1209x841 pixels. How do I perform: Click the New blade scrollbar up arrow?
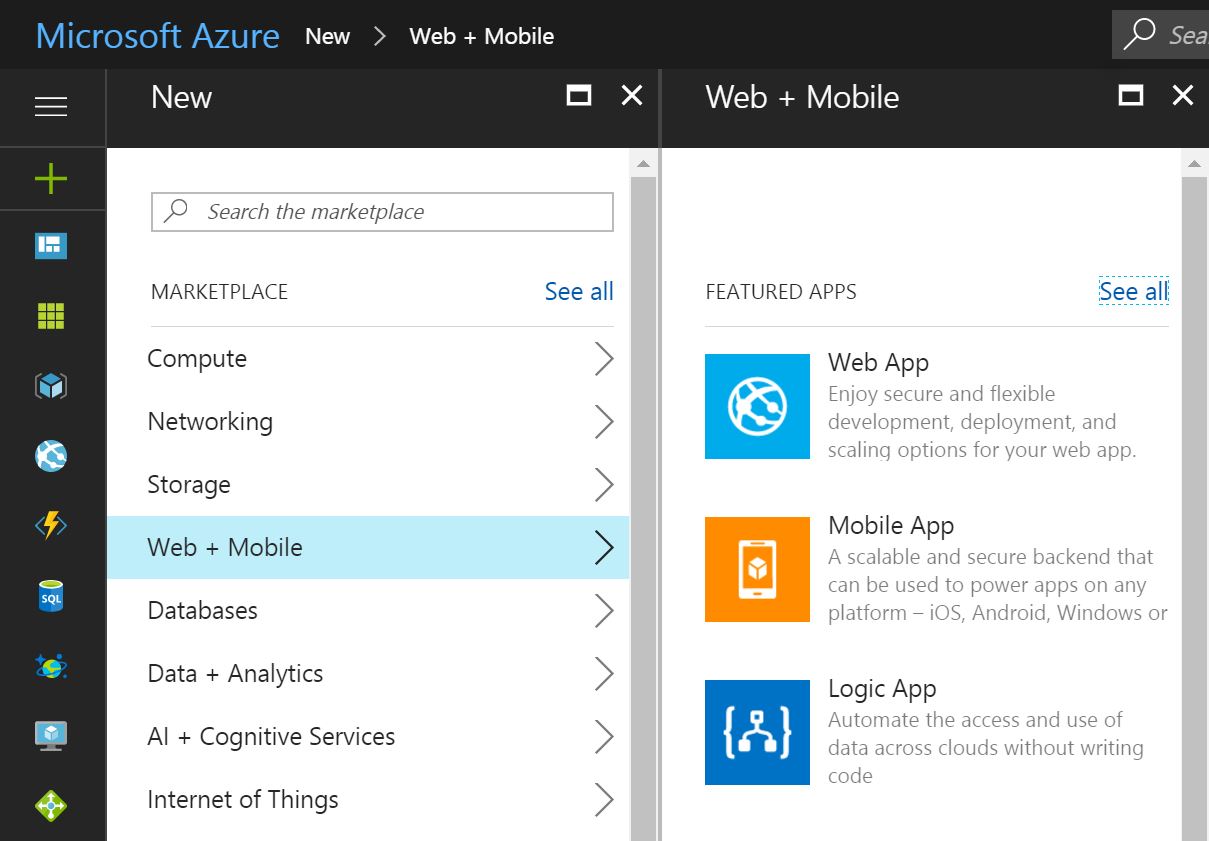pos(643,163)
